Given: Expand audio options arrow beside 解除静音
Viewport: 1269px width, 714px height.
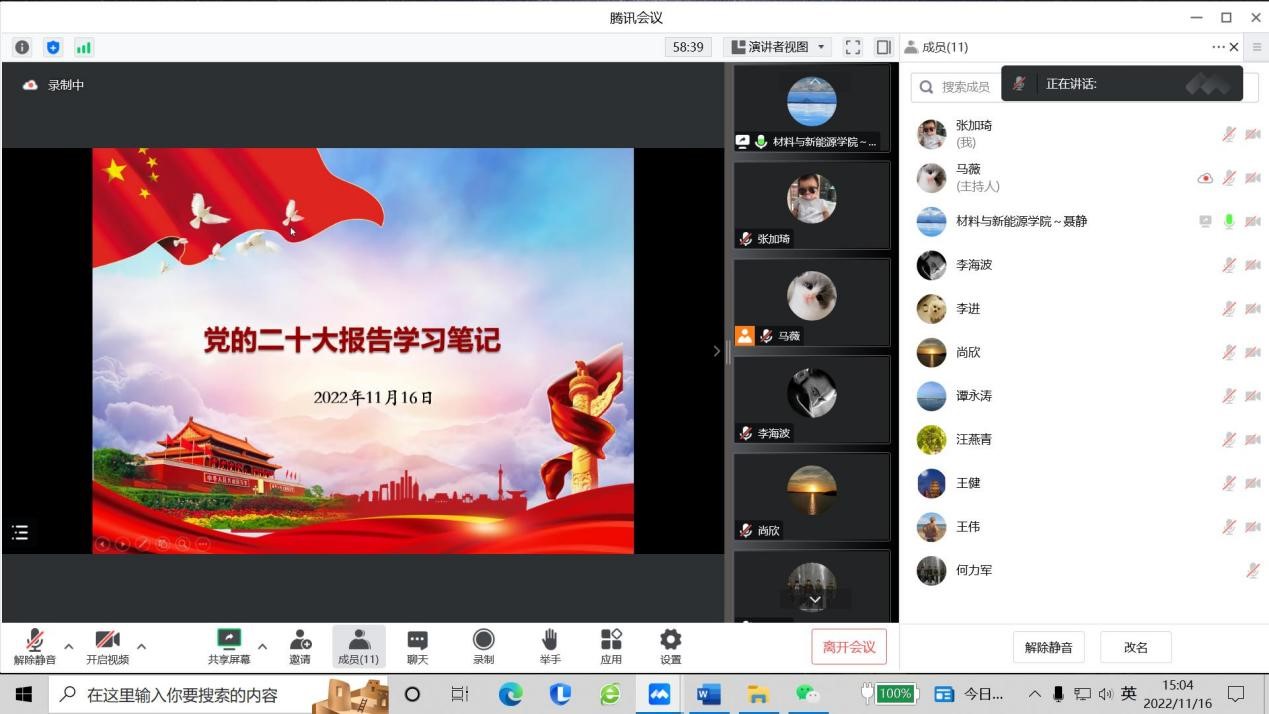Looking at the screenshot, I should coord(69,646).
